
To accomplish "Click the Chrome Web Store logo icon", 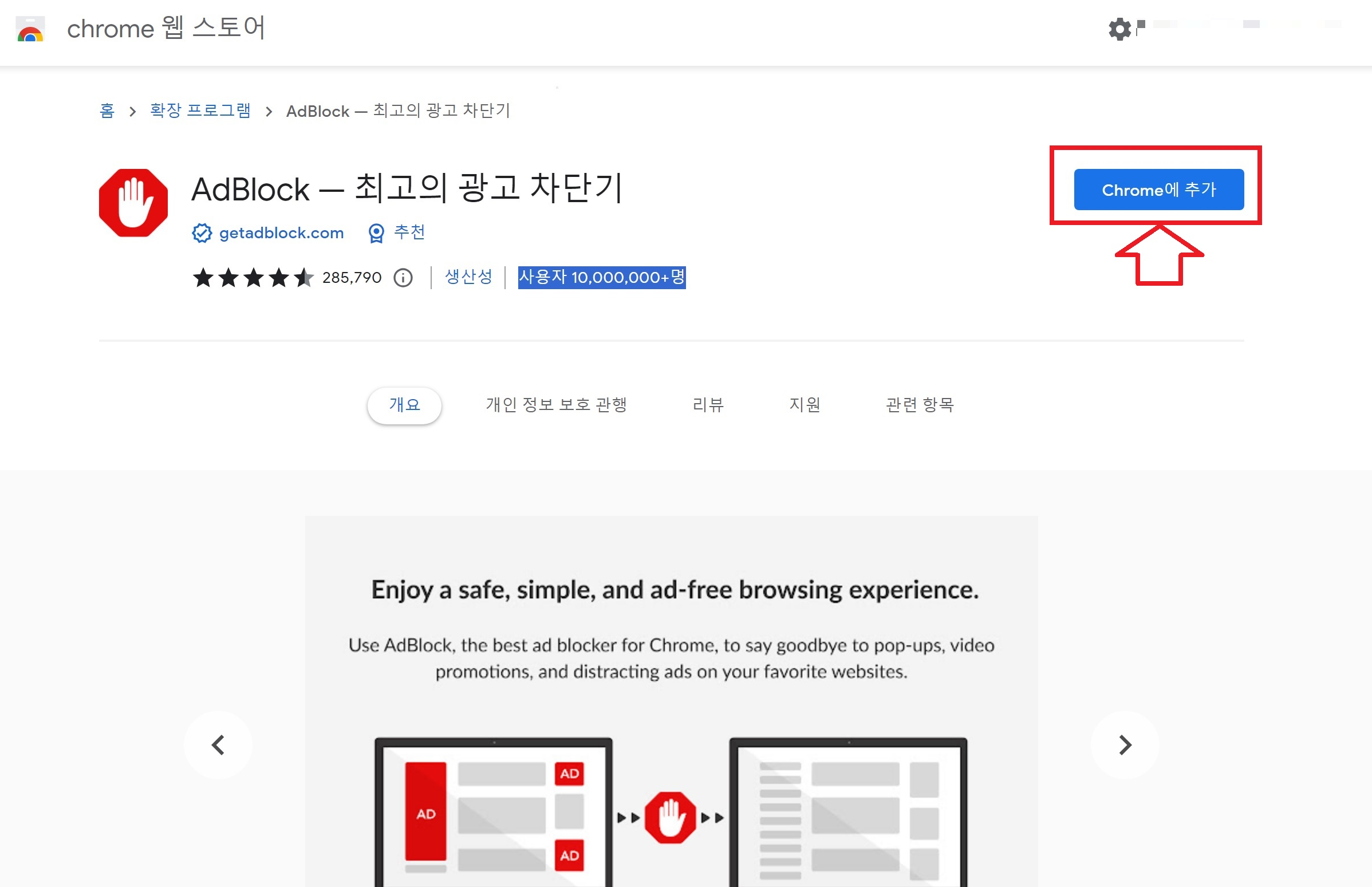I will [30, 29].
